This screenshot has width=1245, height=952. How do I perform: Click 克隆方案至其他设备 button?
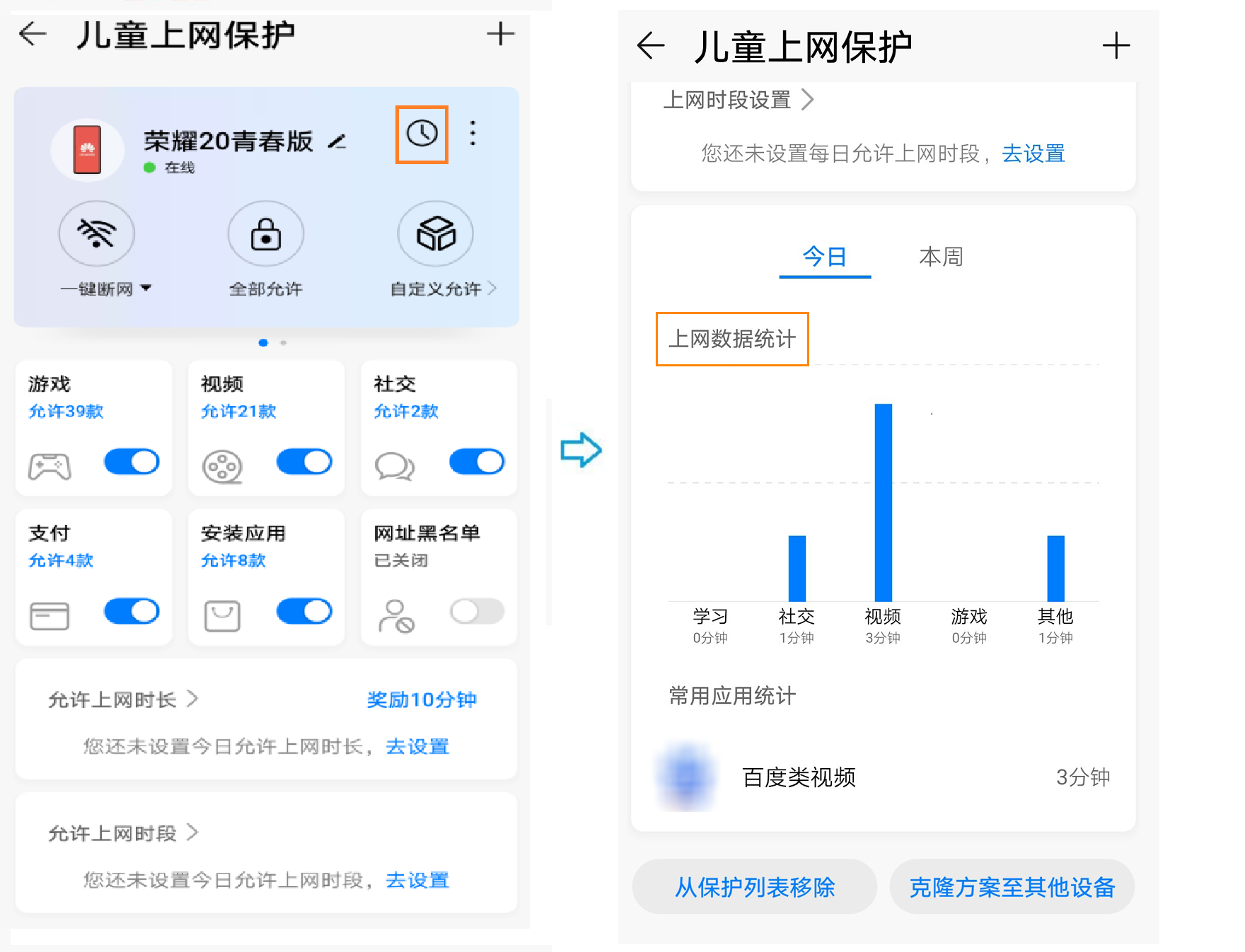(x=1012, y=887)
